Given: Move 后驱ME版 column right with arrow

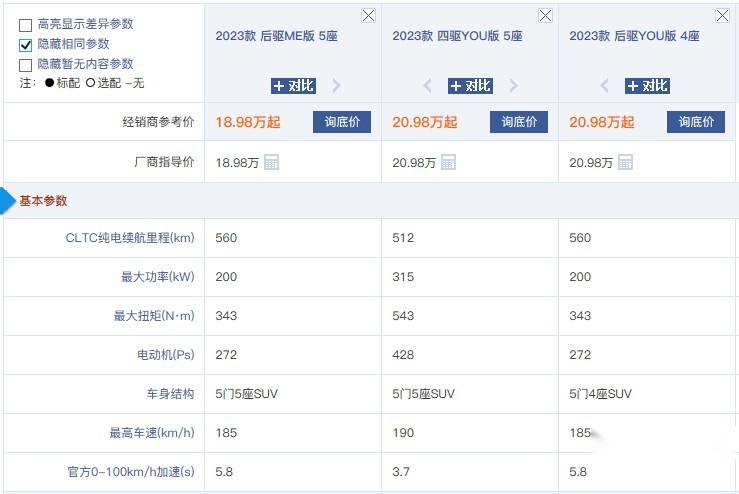Looking at the screenshot, I should (336, 86).
